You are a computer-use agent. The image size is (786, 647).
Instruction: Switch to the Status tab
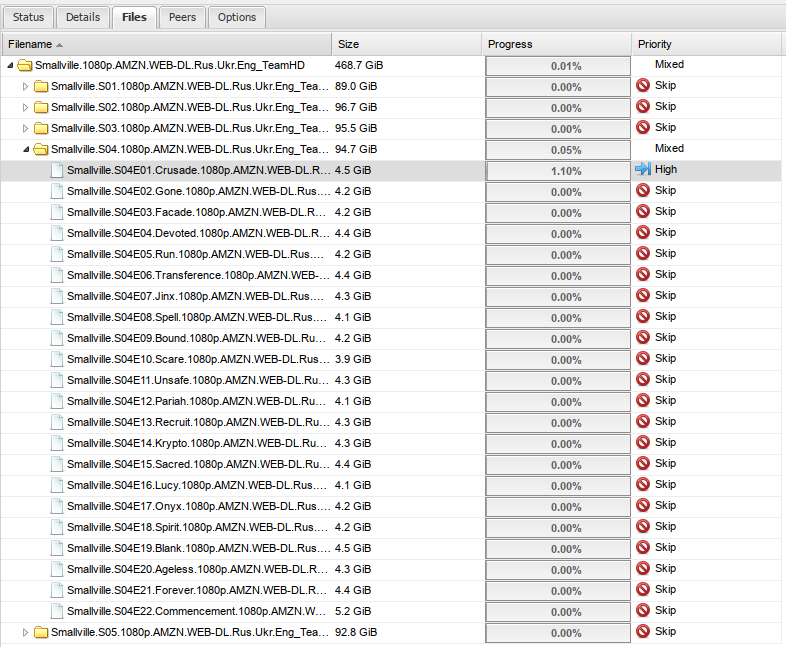[x=29, y=18]
